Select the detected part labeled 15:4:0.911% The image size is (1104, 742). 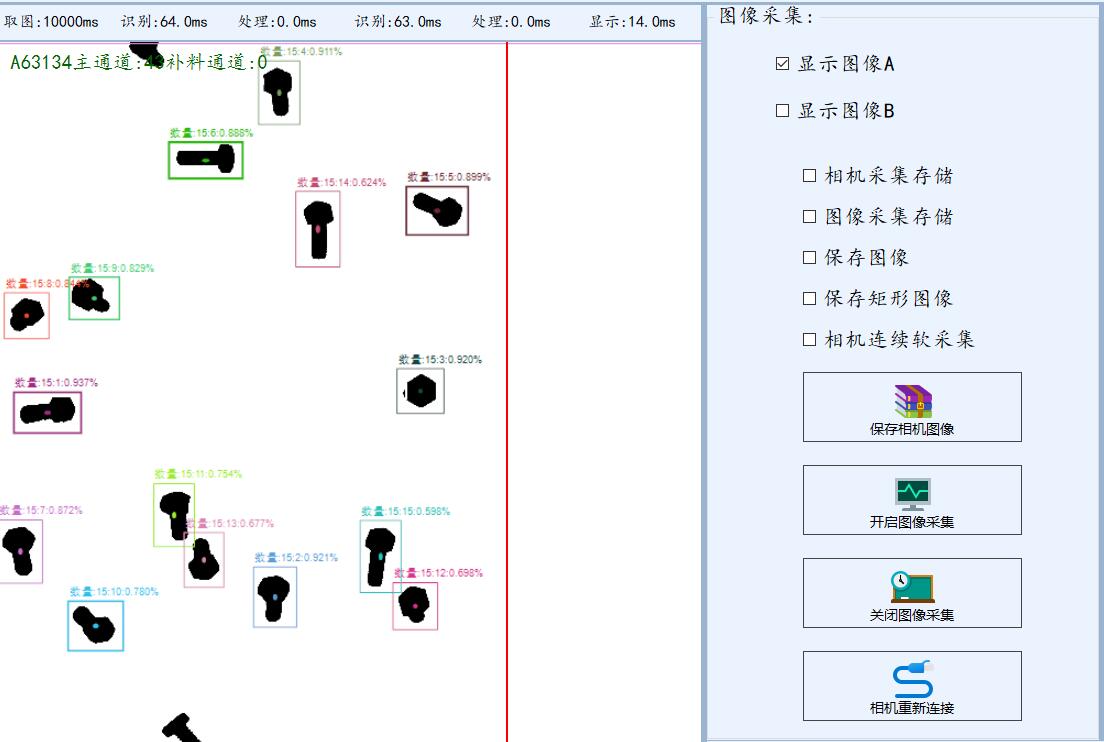279,93
